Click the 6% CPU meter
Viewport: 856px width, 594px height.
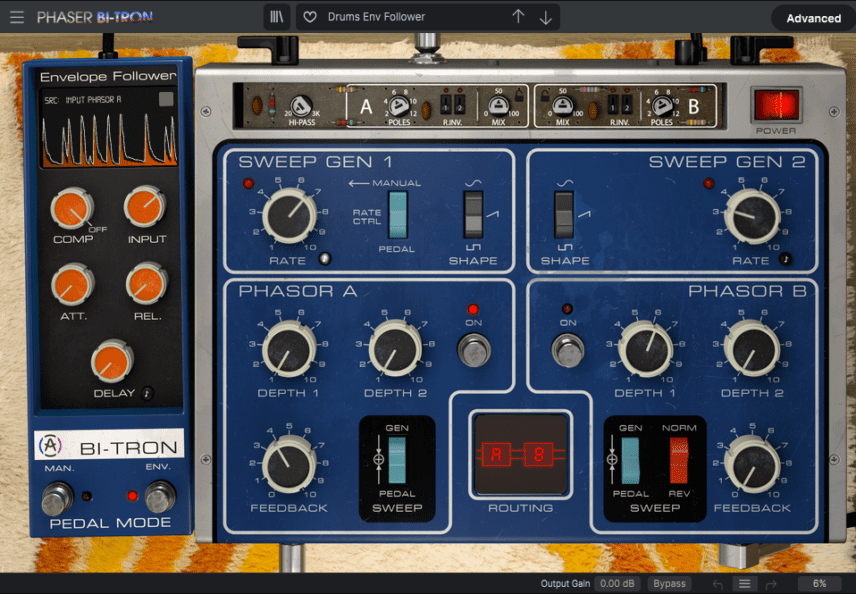819,584
